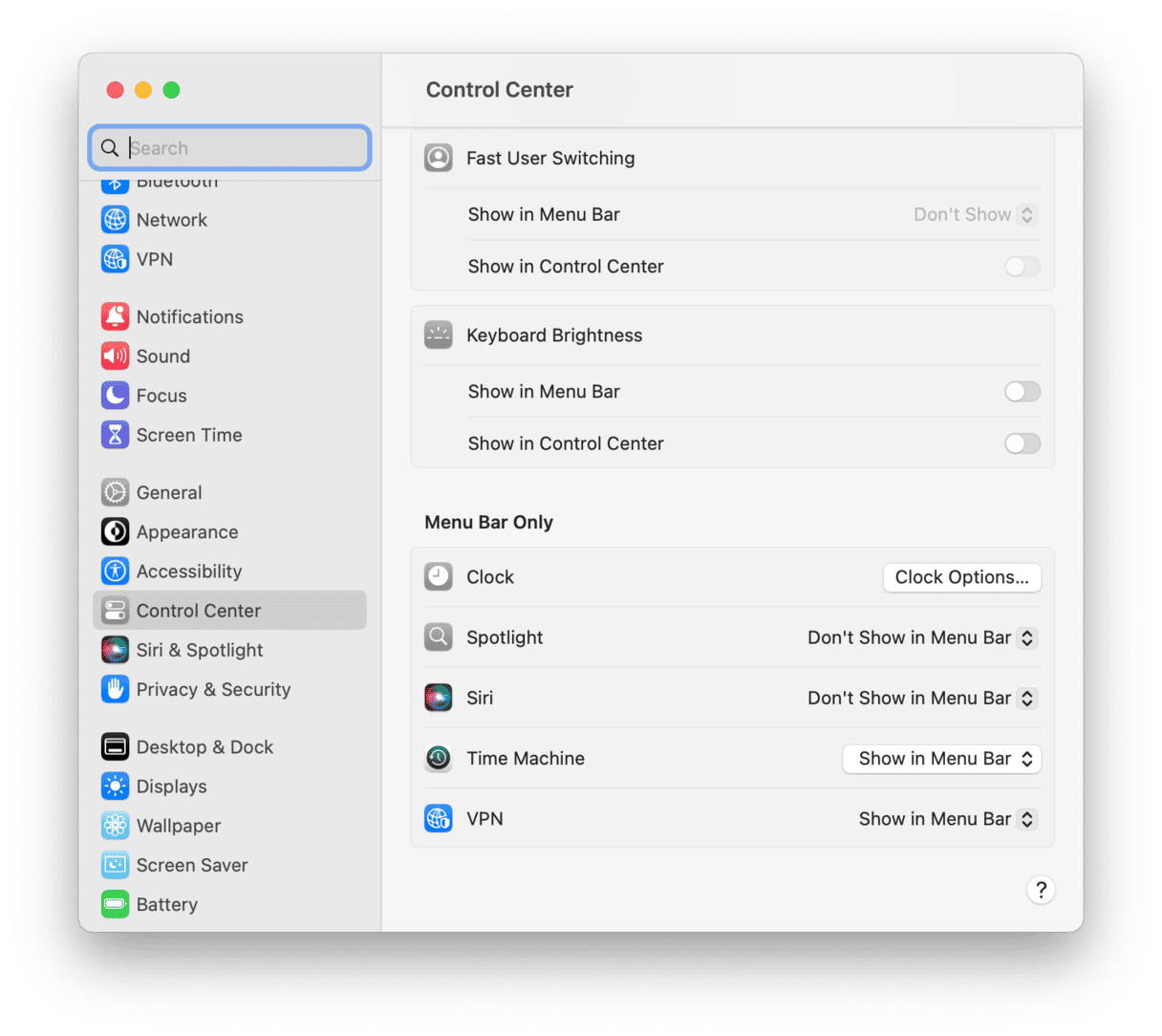Click the Wallpaper flower icon
This screenshot has height=1036, width=1162.
coord(116,826)
